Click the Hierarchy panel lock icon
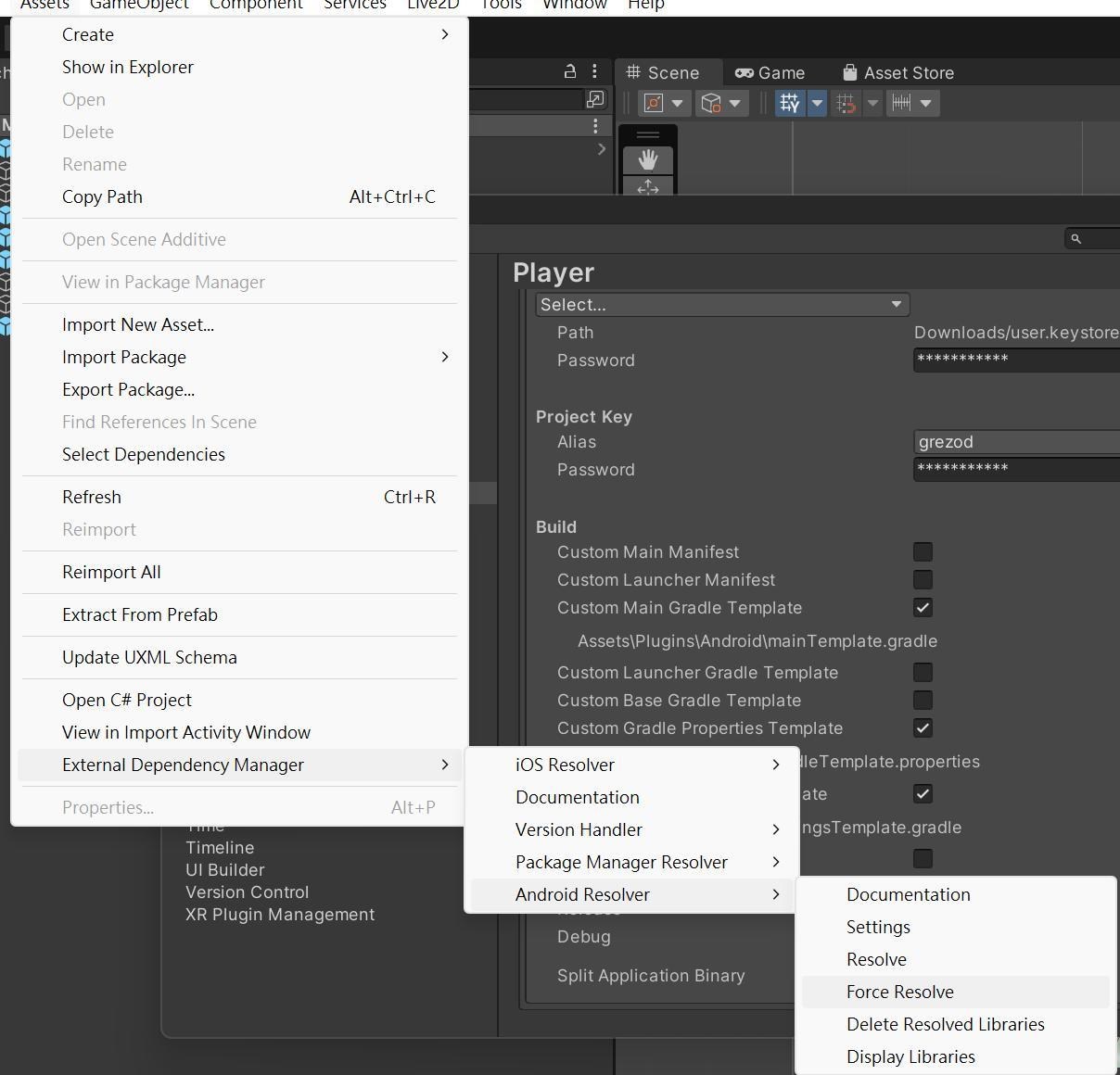 click(570, 71)
